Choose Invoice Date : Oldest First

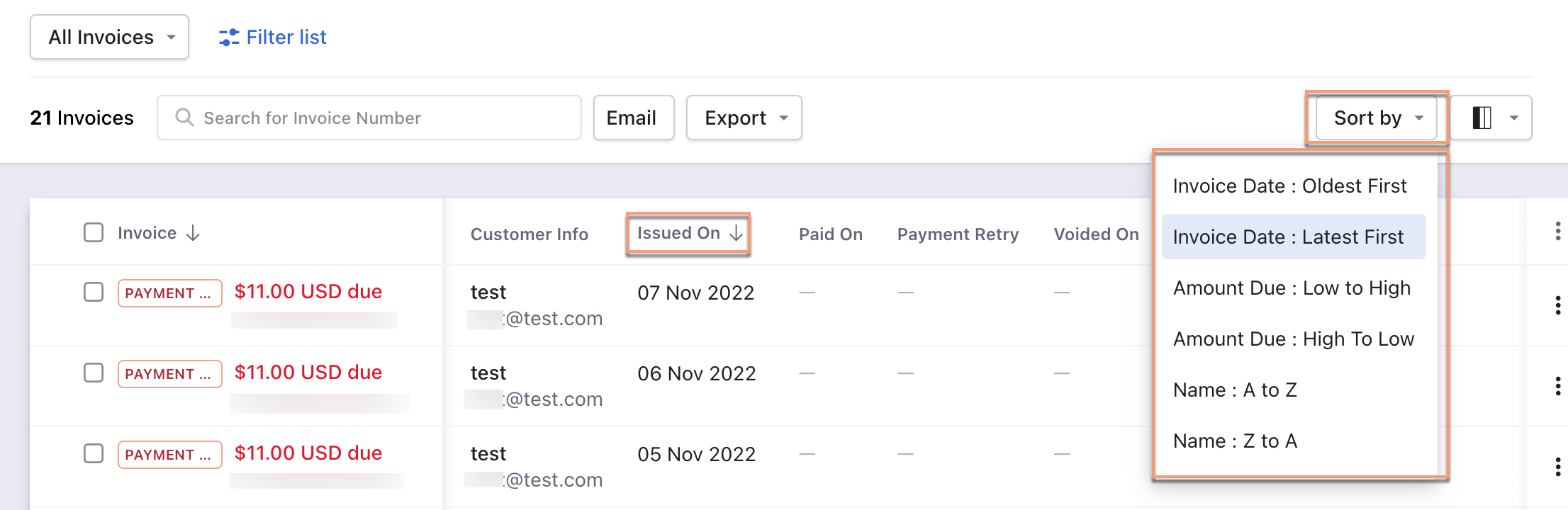point(1289,186)
